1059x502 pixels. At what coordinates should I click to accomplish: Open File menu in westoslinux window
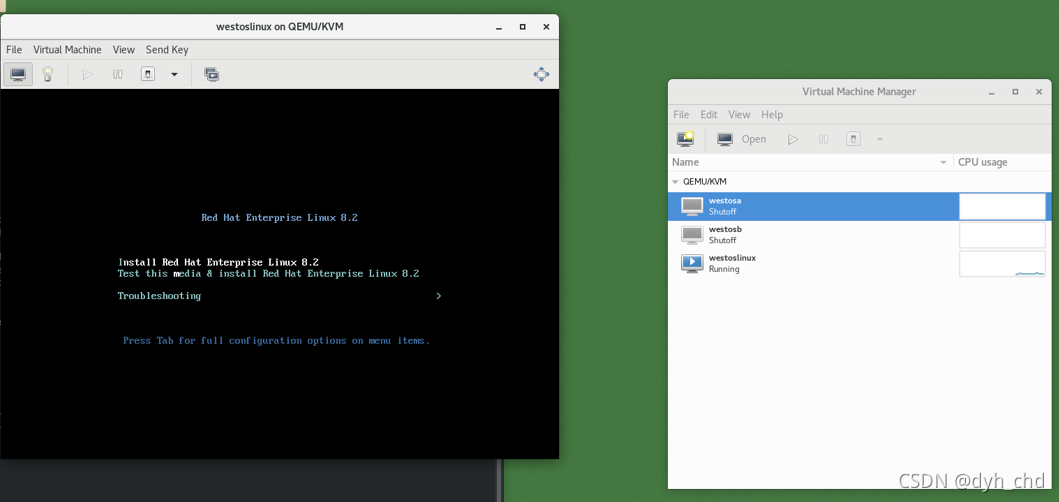[x=14, y=49]
